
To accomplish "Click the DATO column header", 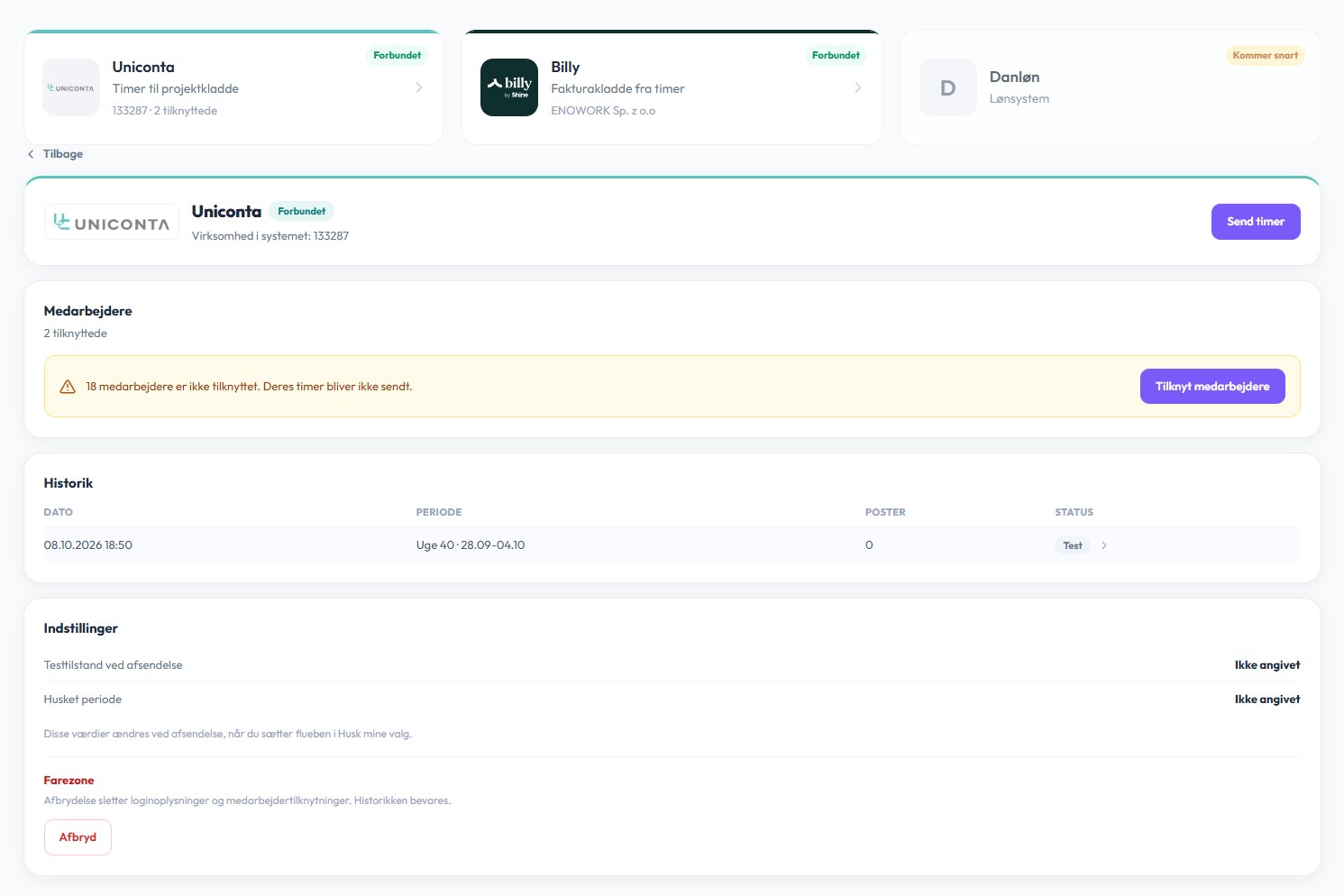I will point(59,512).
